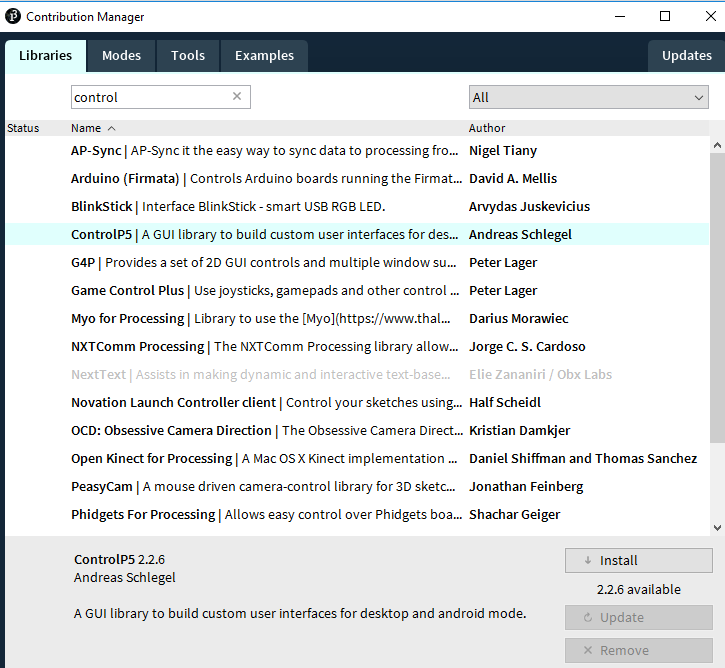
Task: Select the NXTComm Processing row
Action: 357,347
